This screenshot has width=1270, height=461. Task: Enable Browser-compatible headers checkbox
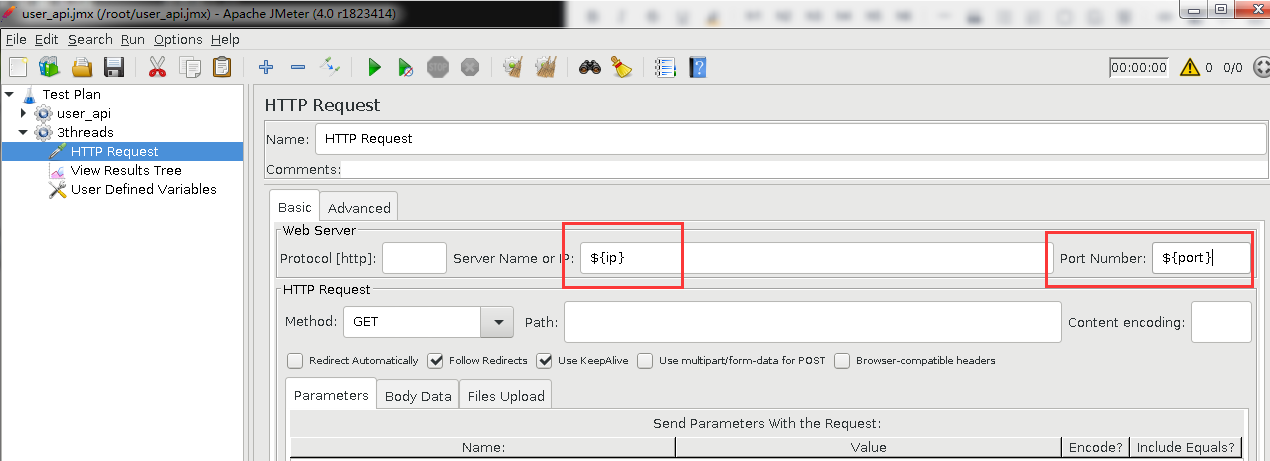tap(842, 360)
